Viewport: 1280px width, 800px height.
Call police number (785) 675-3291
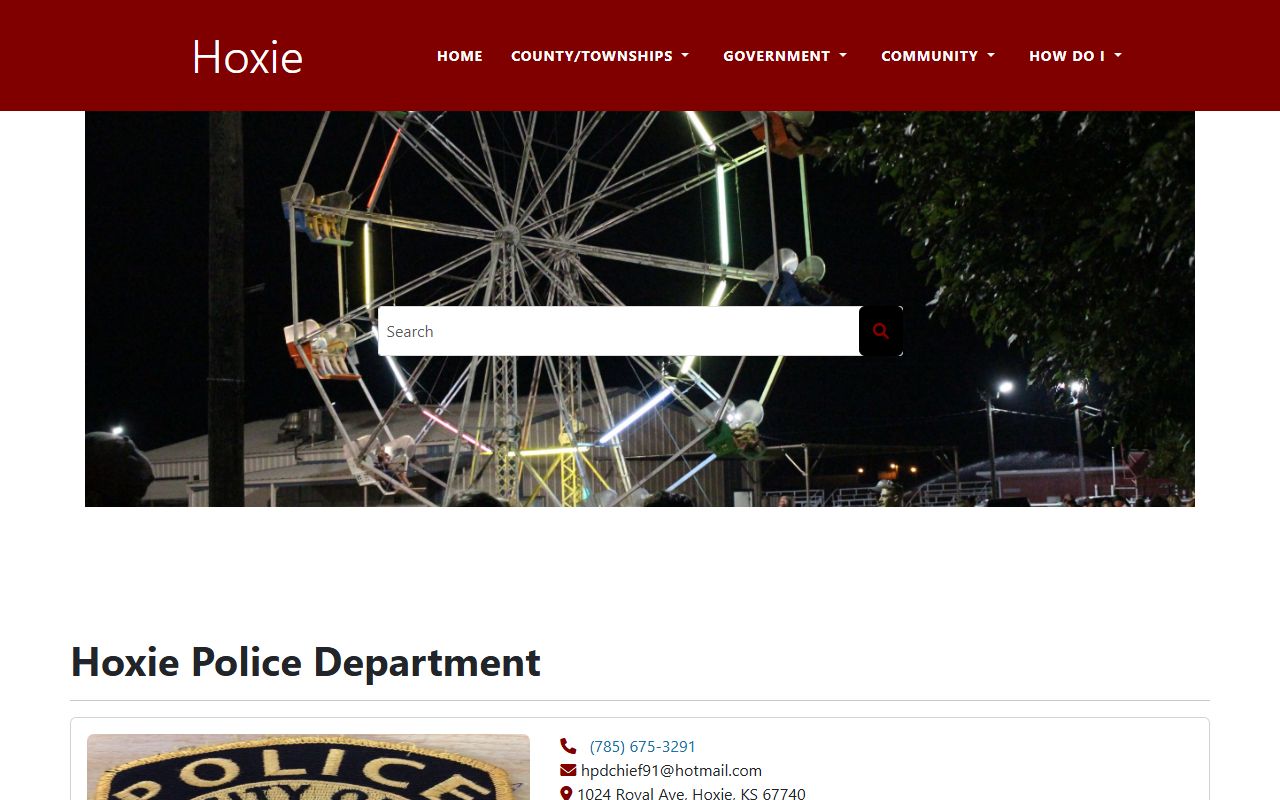click(x=643, y=747)
